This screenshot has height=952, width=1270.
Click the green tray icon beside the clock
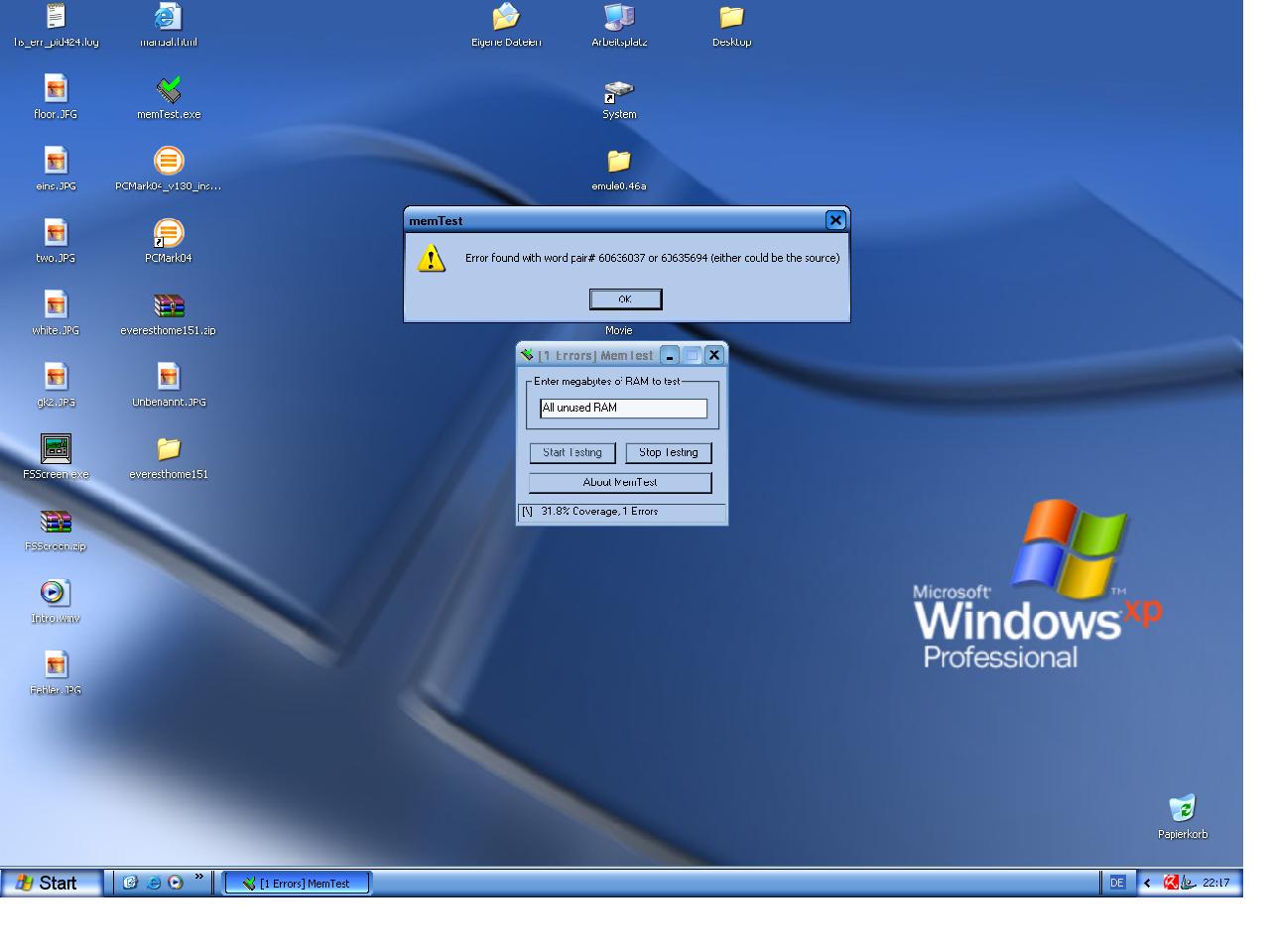[1188, 883]
